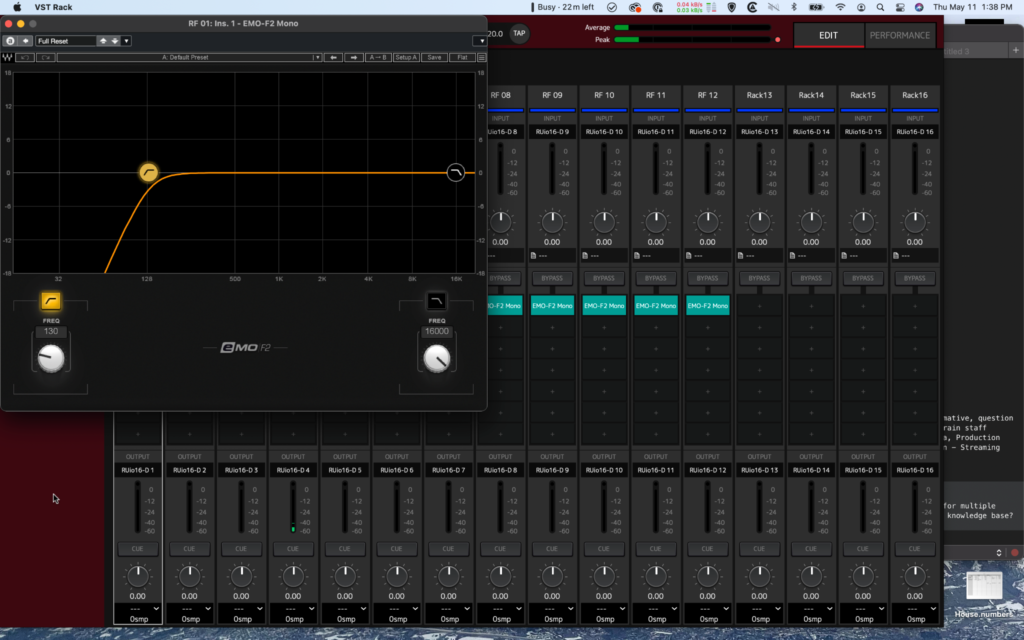Click the low-pass FREQ knob set to 16000
1024x640 pixels.
(436, 359)
